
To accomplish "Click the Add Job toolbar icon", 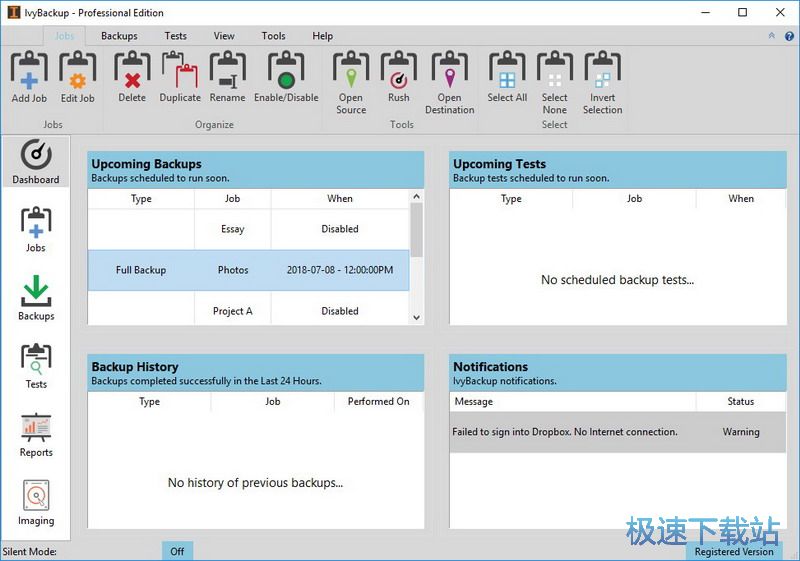I will [x=29, y=77].
